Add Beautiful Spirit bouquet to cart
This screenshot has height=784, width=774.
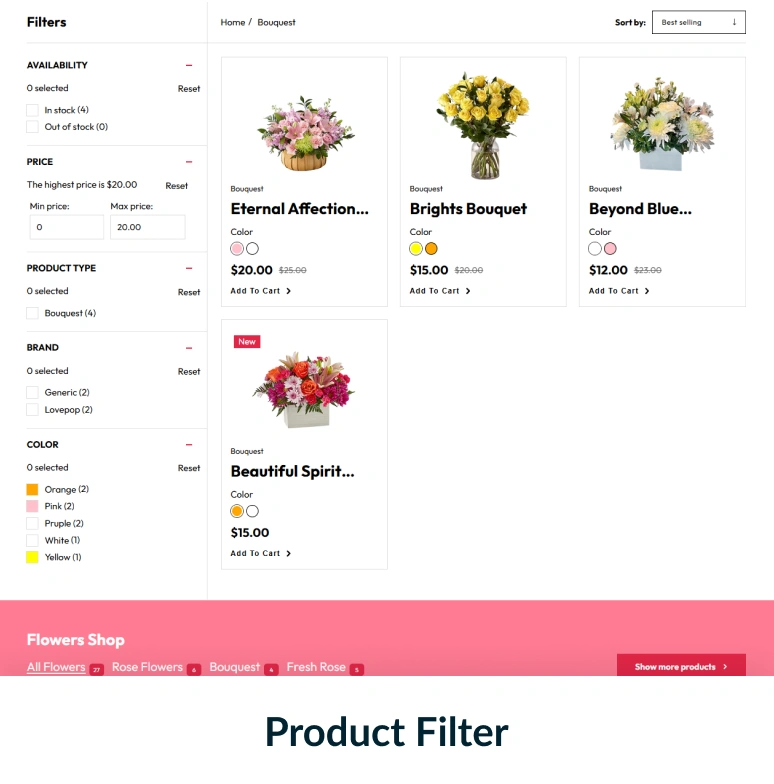click(260, 554)
